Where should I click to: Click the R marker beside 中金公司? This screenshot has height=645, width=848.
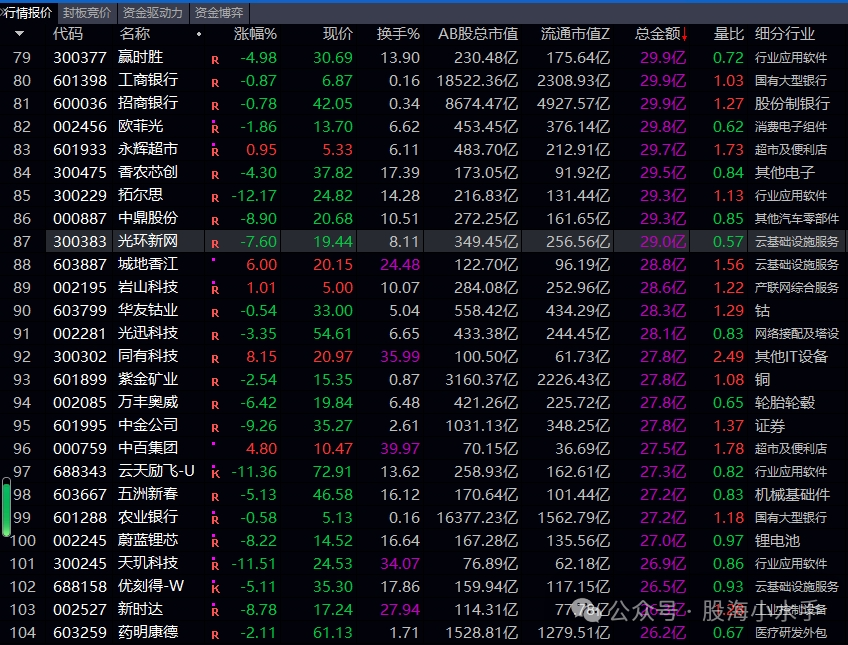pyautogui.click(x=215, y=428)
